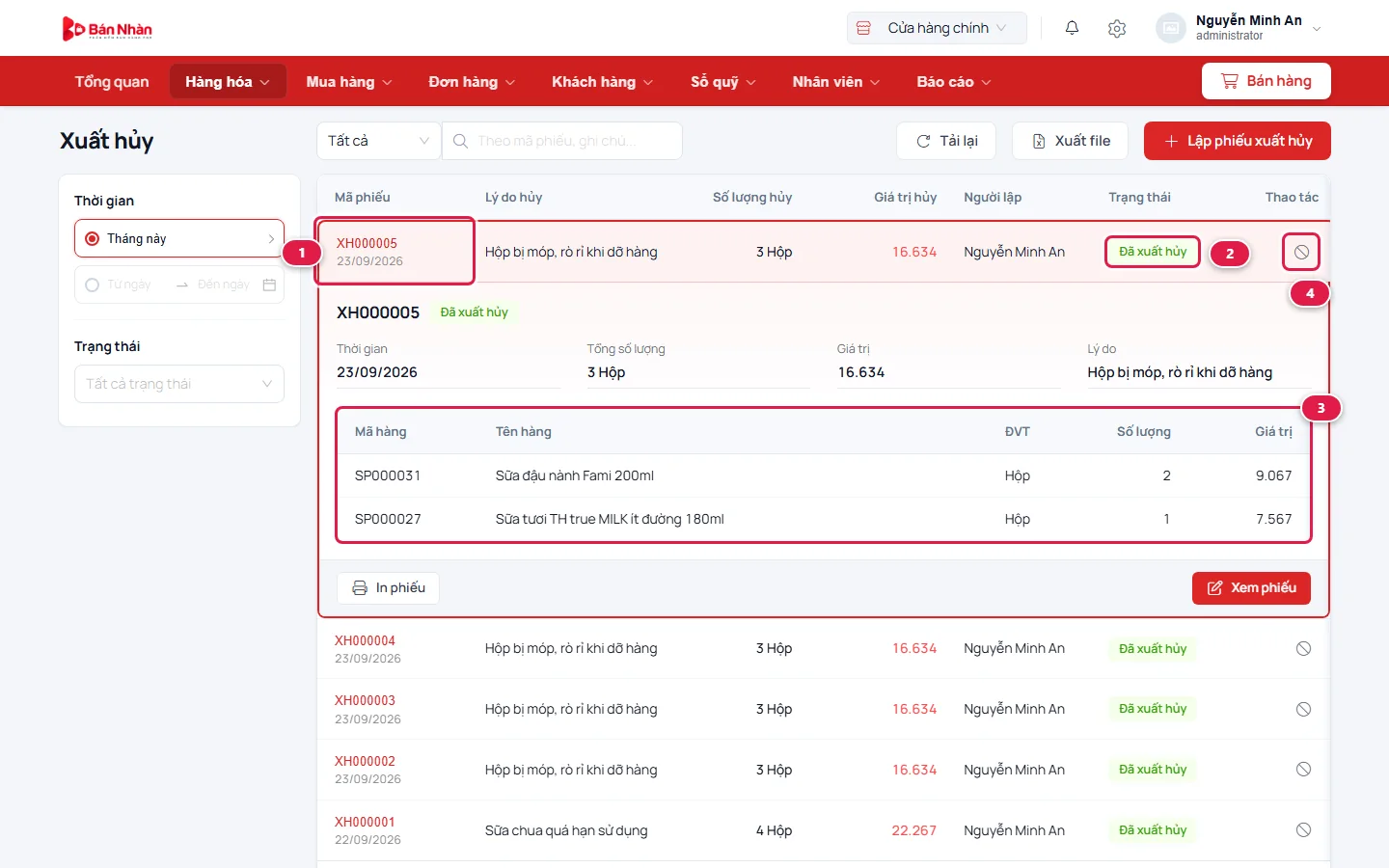Select the custom date range radio
The width and height of the screenshot is (1389, 868).
[x=93, y=285]
